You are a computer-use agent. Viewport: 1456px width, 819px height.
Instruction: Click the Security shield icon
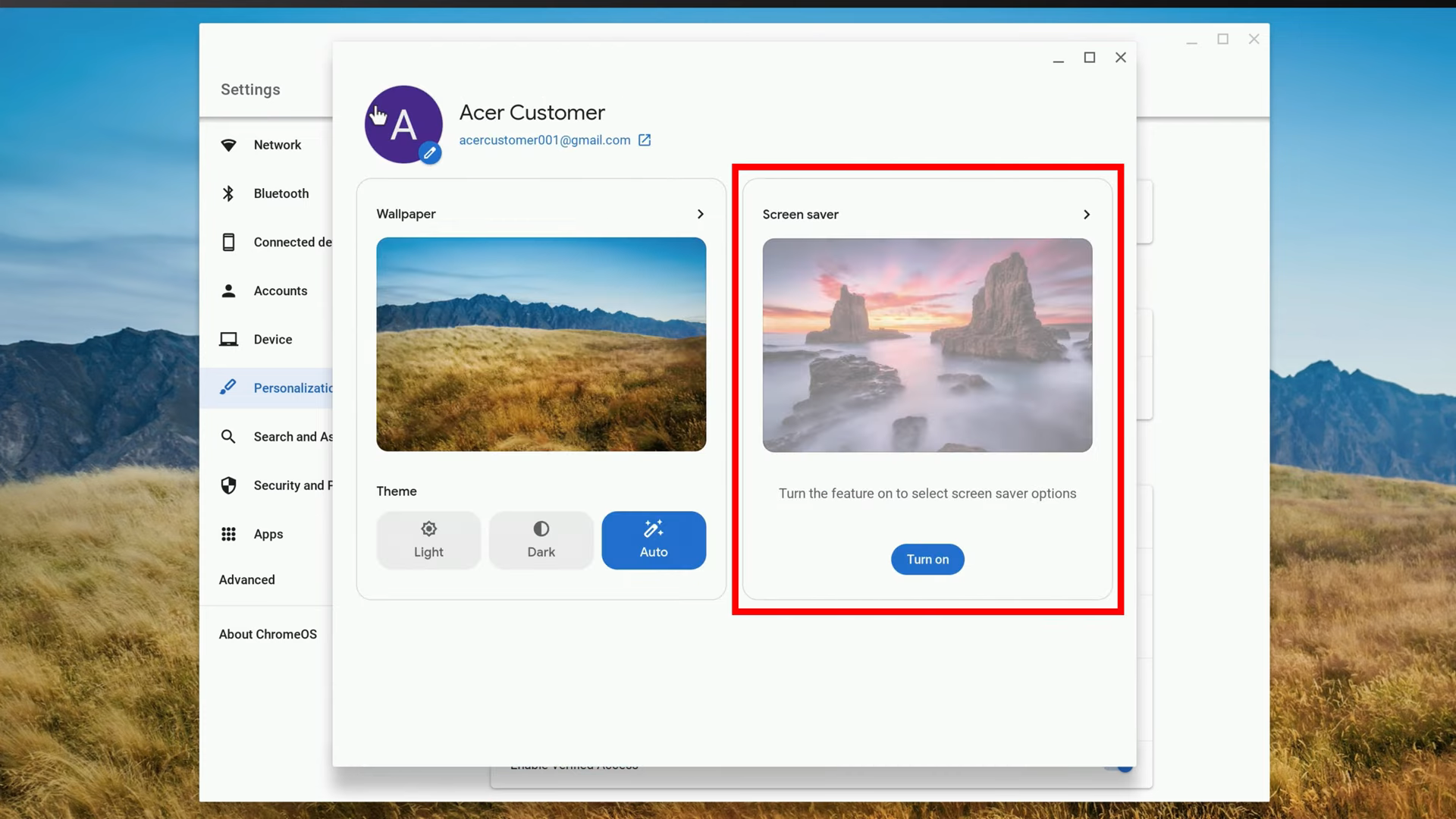[x=229, y=485]
